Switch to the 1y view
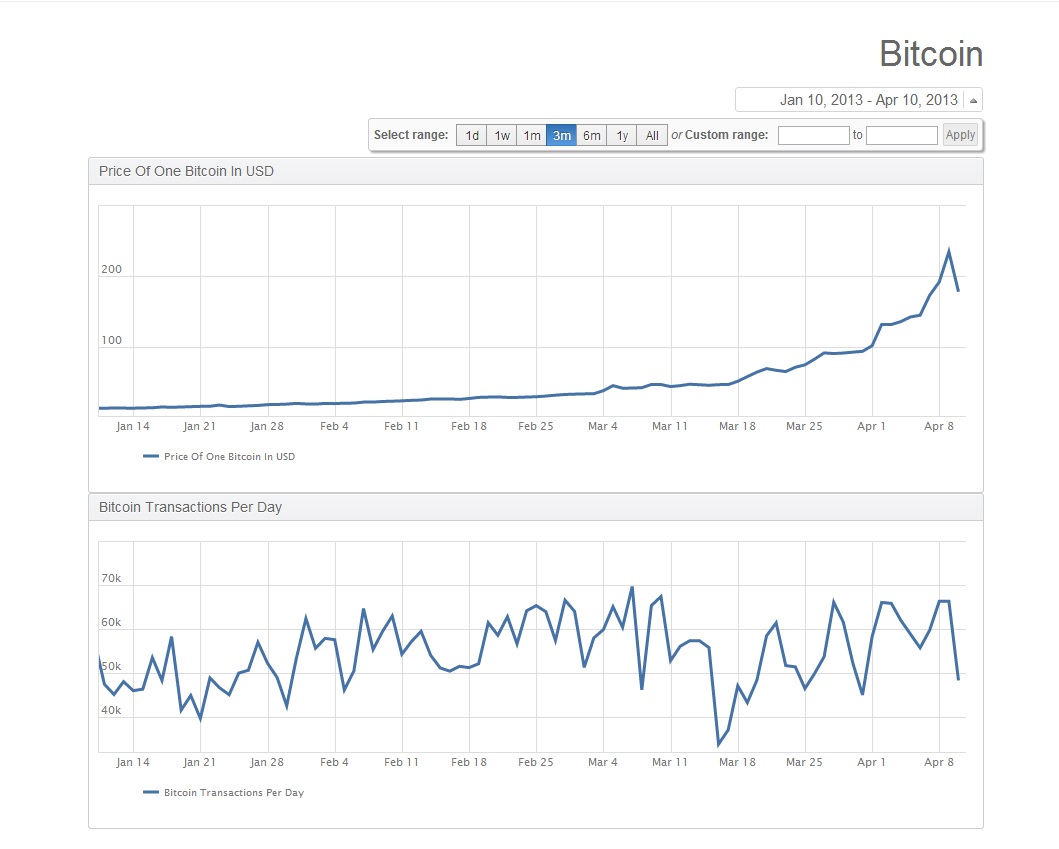 coord(621,135)
